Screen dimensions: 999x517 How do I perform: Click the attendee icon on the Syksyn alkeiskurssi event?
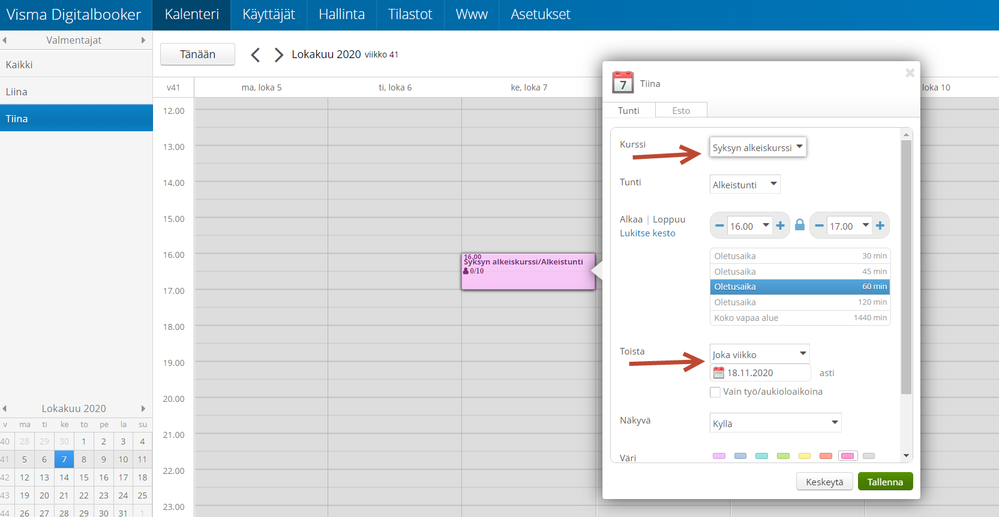(466, 271)
